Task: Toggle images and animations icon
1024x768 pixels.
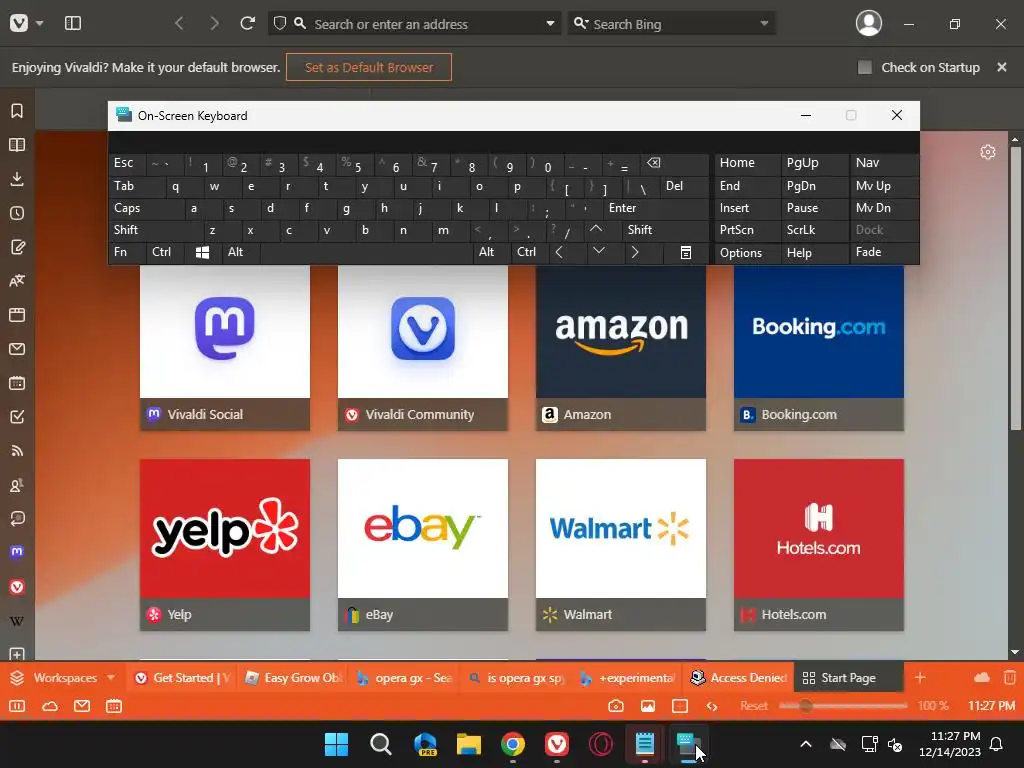Action: click(x=648, y=706)
